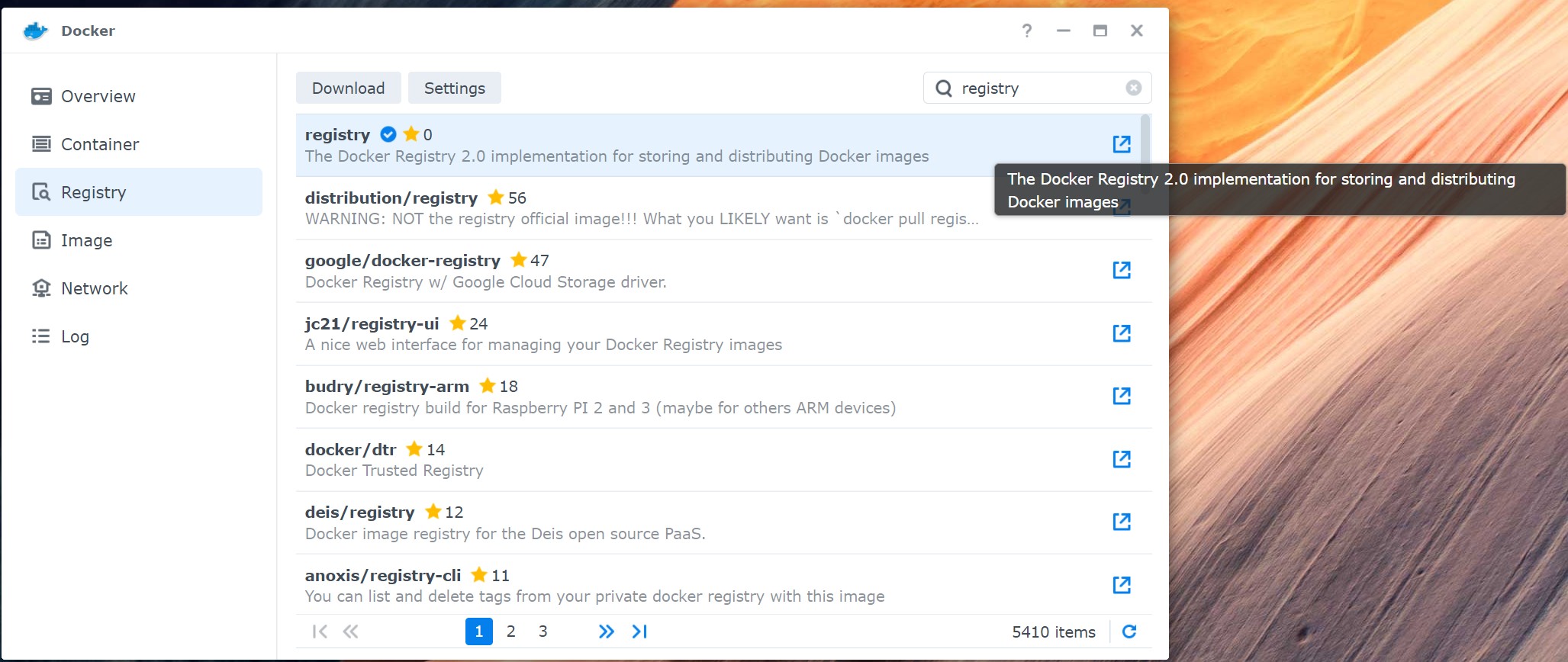Maximize the Docker window
The width and height of the screenshot is (1568, 662).
click(x=1100, y=31)
